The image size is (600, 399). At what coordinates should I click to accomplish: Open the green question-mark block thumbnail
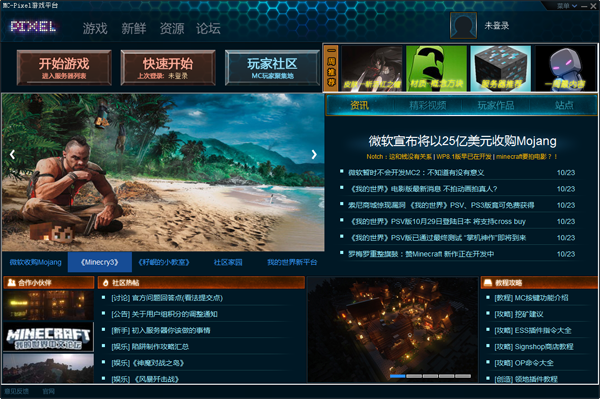pos(436,68)
